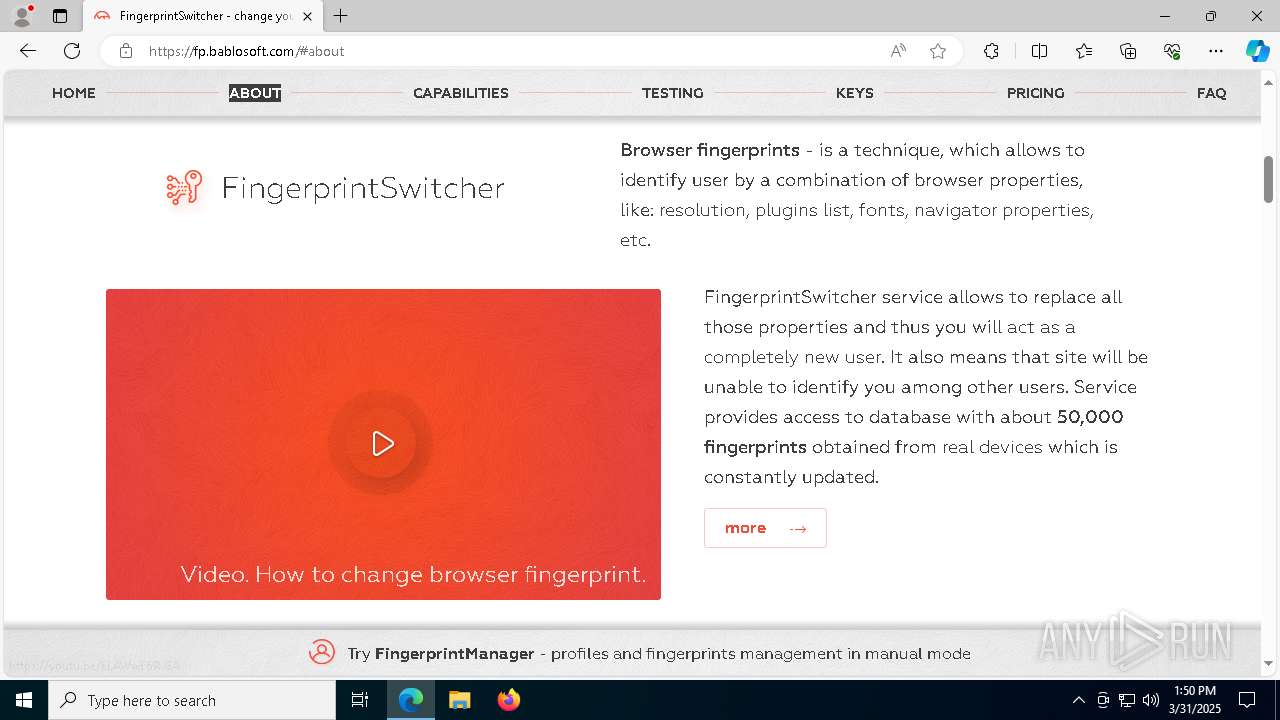Open network settings tray icon
The height and width of the screenshot is (720, 1280).
point(1127,700)
